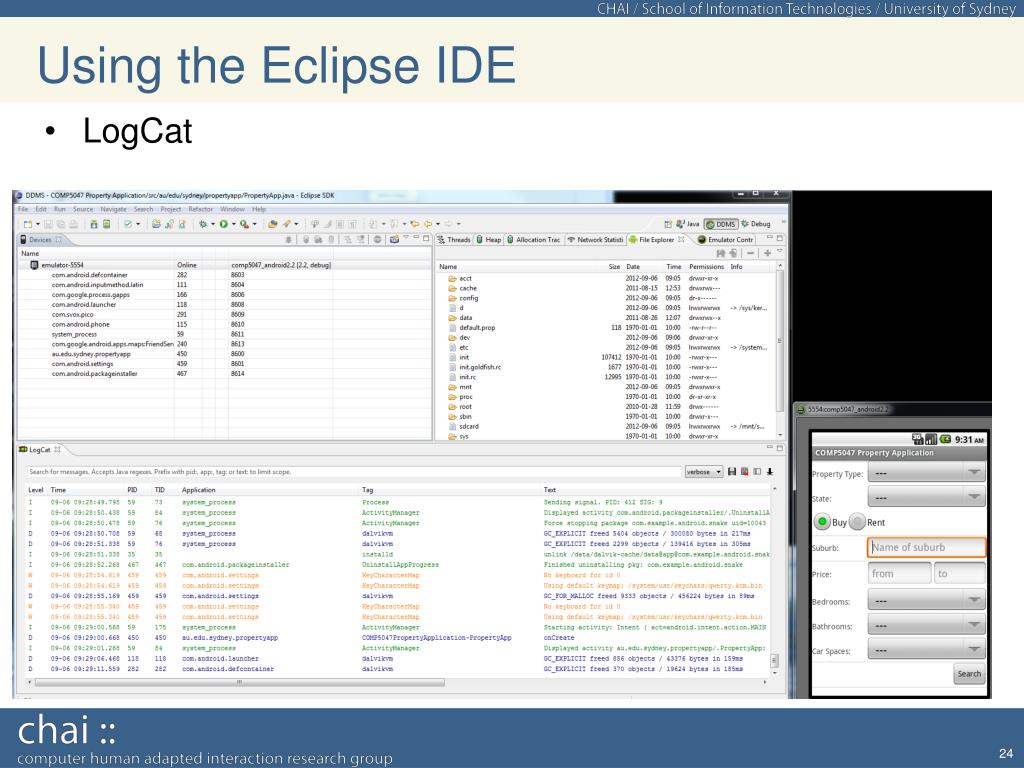The image size is (1024, 768).
Task: Click the Name of suburb input field
Action: click(x=926, y=547)
